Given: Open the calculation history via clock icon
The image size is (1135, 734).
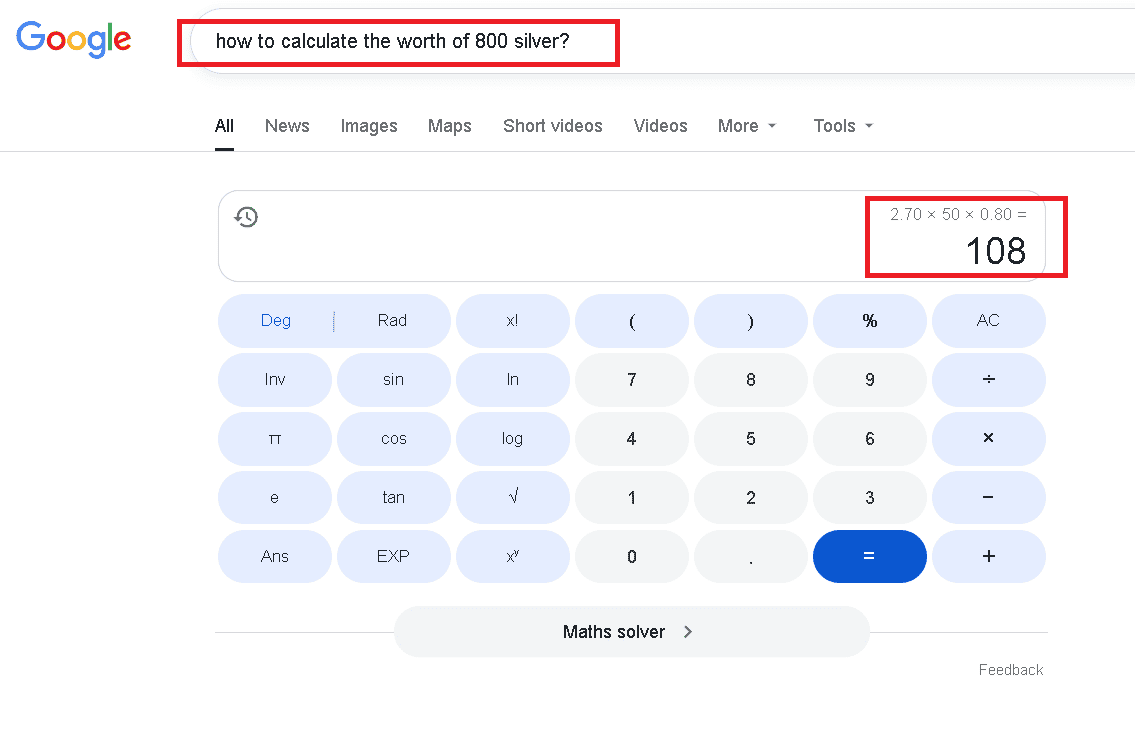Looking at the screenshot, I should [x=246, y=216].
